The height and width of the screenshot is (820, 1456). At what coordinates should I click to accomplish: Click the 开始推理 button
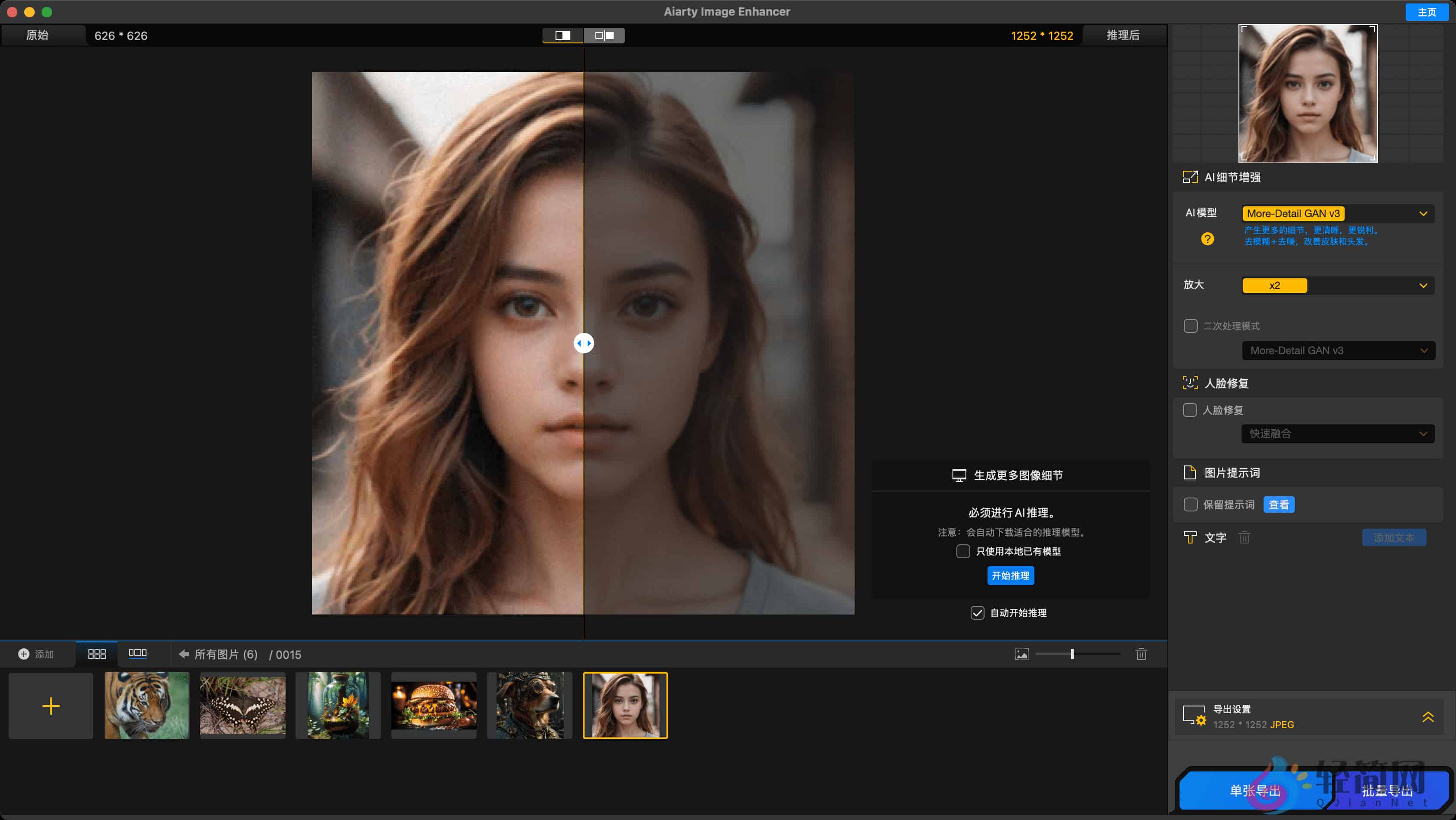[1011, 575]
